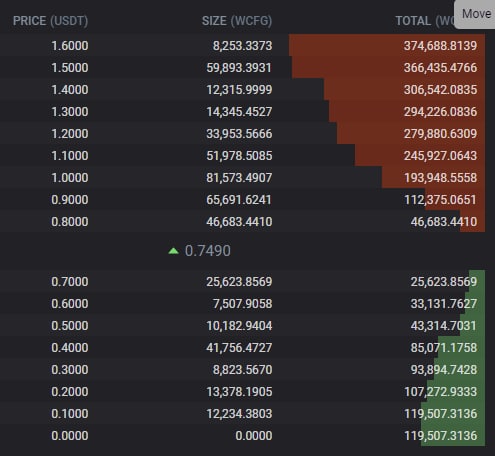Select the 0.7000 bid price

point(70,282)
